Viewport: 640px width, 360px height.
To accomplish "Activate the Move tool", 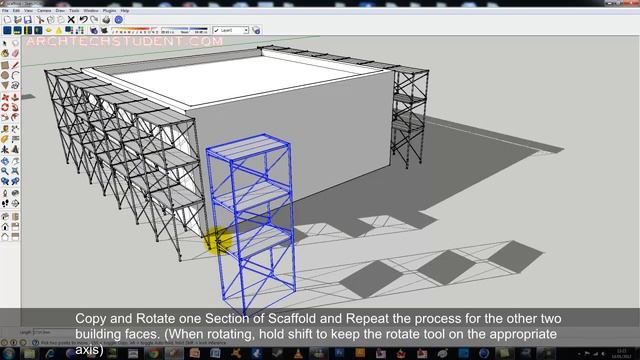I will pos(5,98).
